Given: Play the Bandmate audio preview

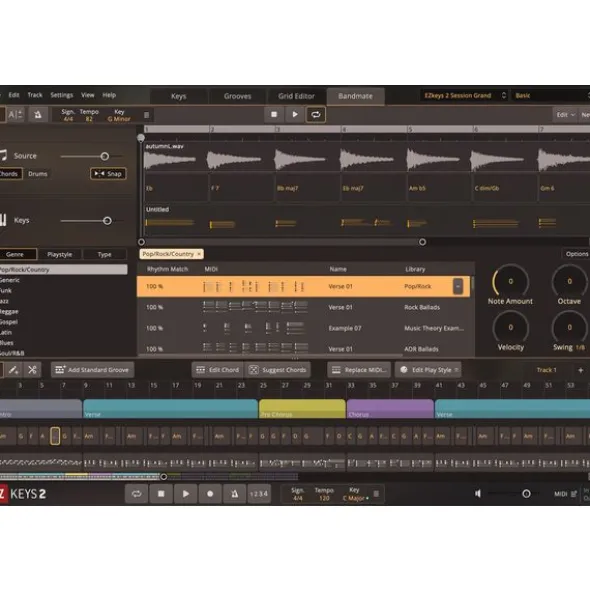Looking at the screenshot, I should pos(295,115).
